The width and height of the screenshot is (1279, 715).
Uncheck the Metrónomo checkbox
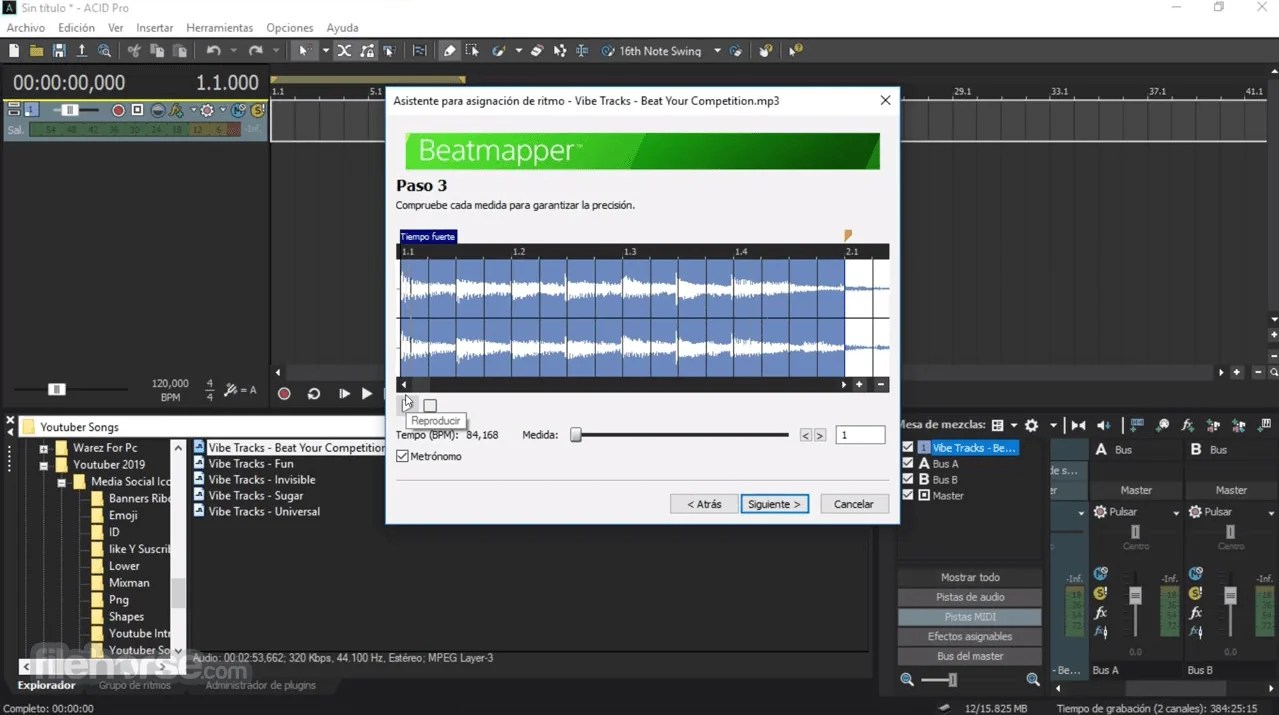click(x=402, y=456)
